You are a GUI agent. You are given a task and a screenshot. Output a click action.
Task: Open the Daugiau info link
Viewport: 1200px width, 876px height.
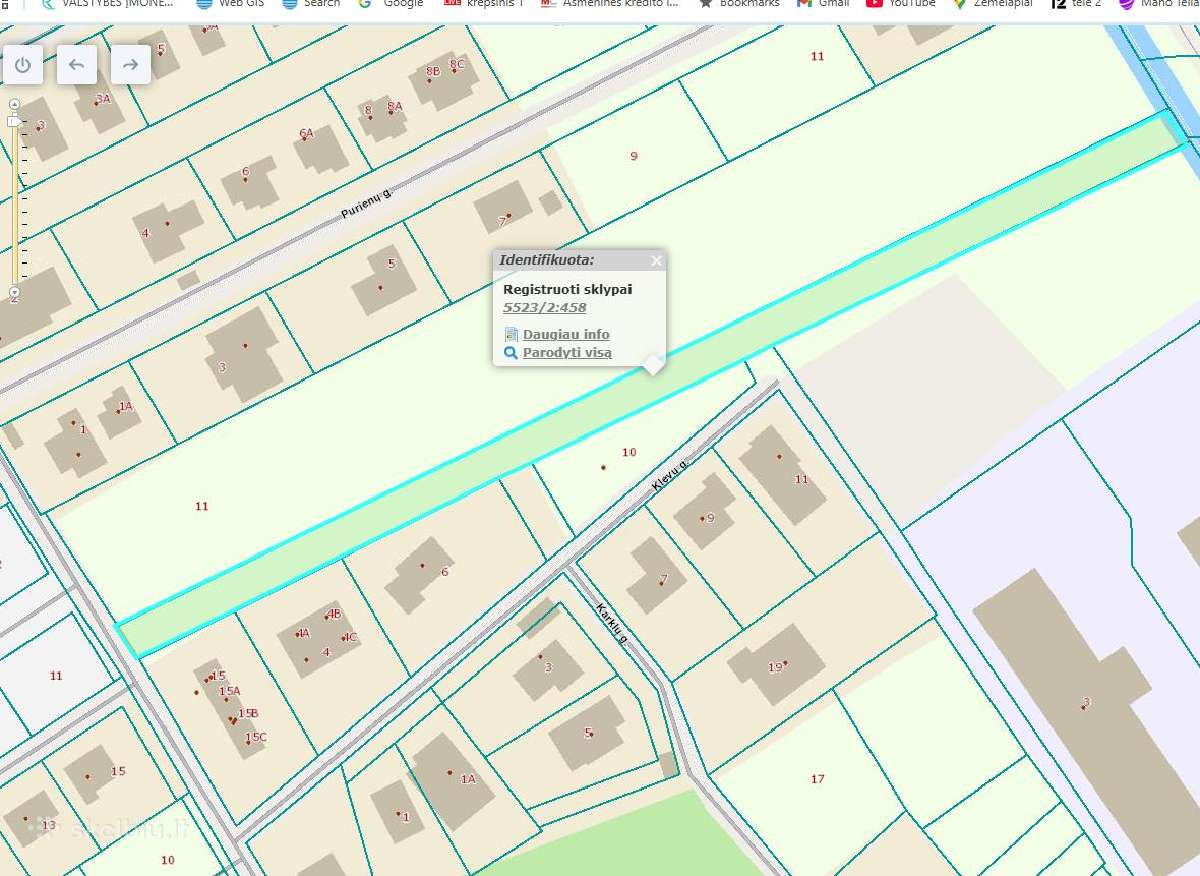(x=566, y=335)
